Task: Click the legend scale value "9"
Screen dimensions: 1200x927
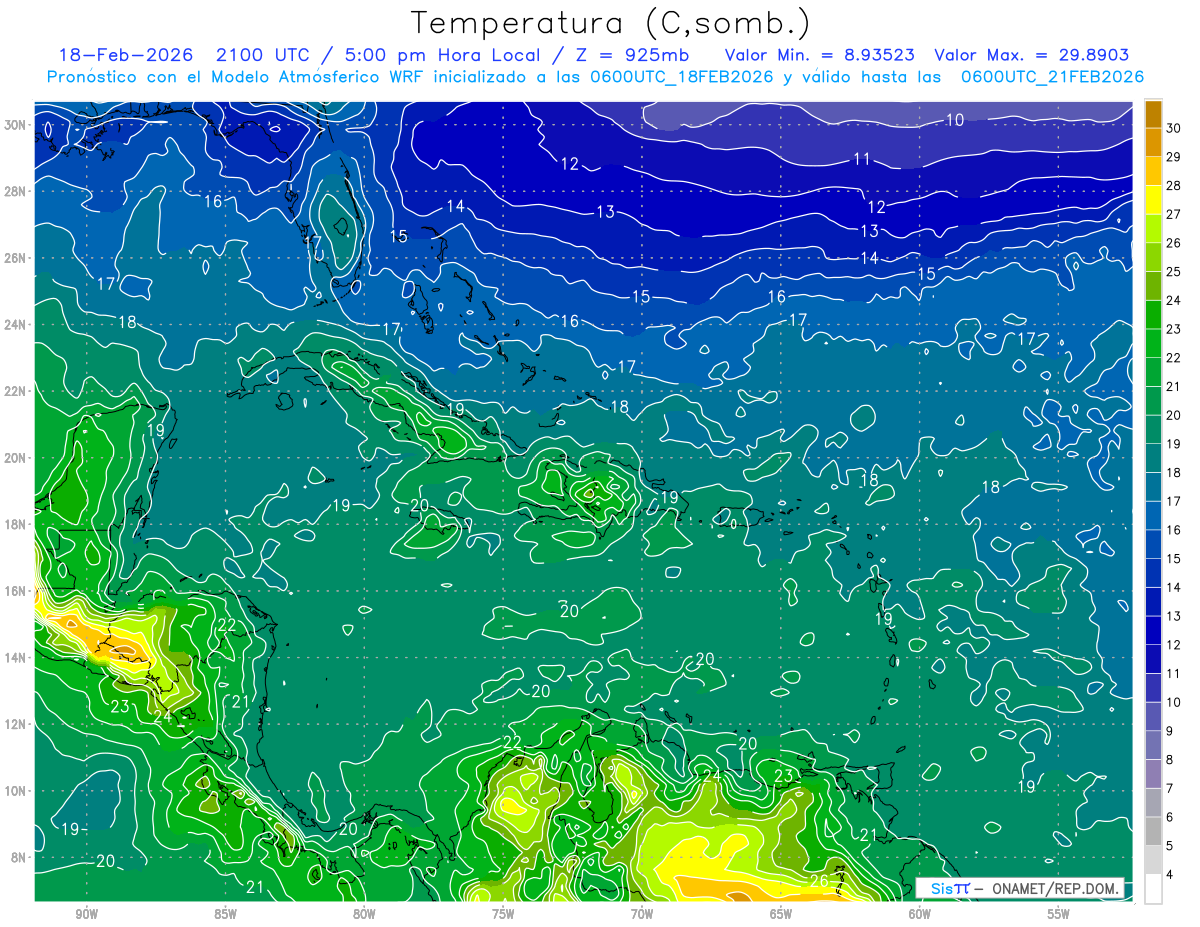Action: 1170,731
